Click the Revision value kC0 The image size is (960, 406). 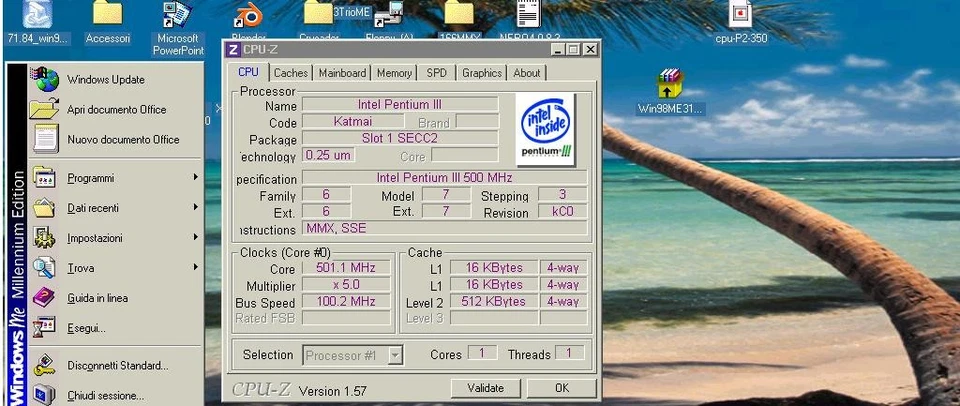coord(562,212)
